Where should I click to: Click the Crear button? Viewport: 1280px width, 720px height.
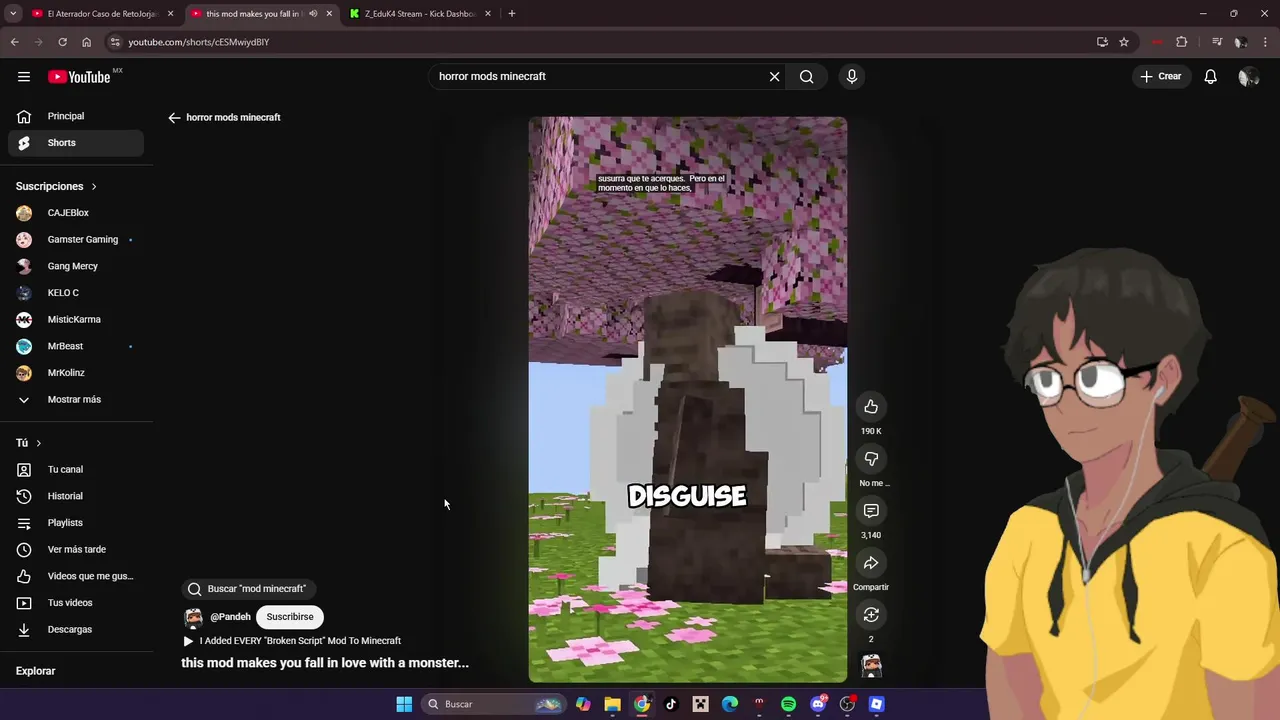click(x=1161, y=76)
